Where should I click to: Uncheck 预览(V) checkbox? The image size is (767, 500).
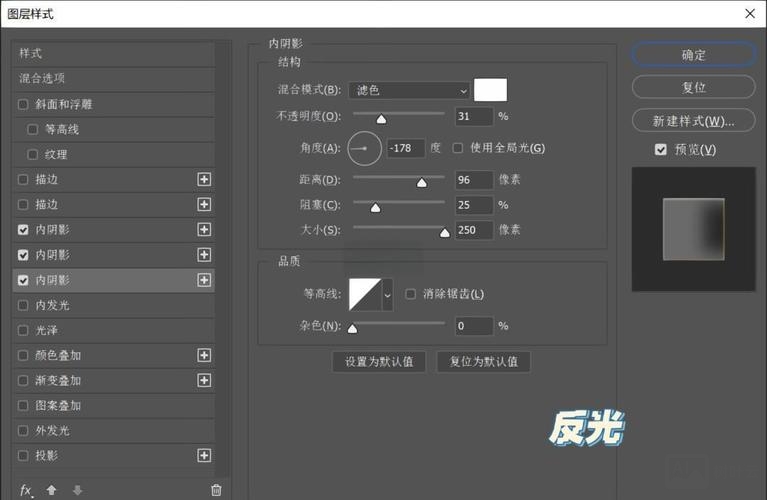point(660,149)
